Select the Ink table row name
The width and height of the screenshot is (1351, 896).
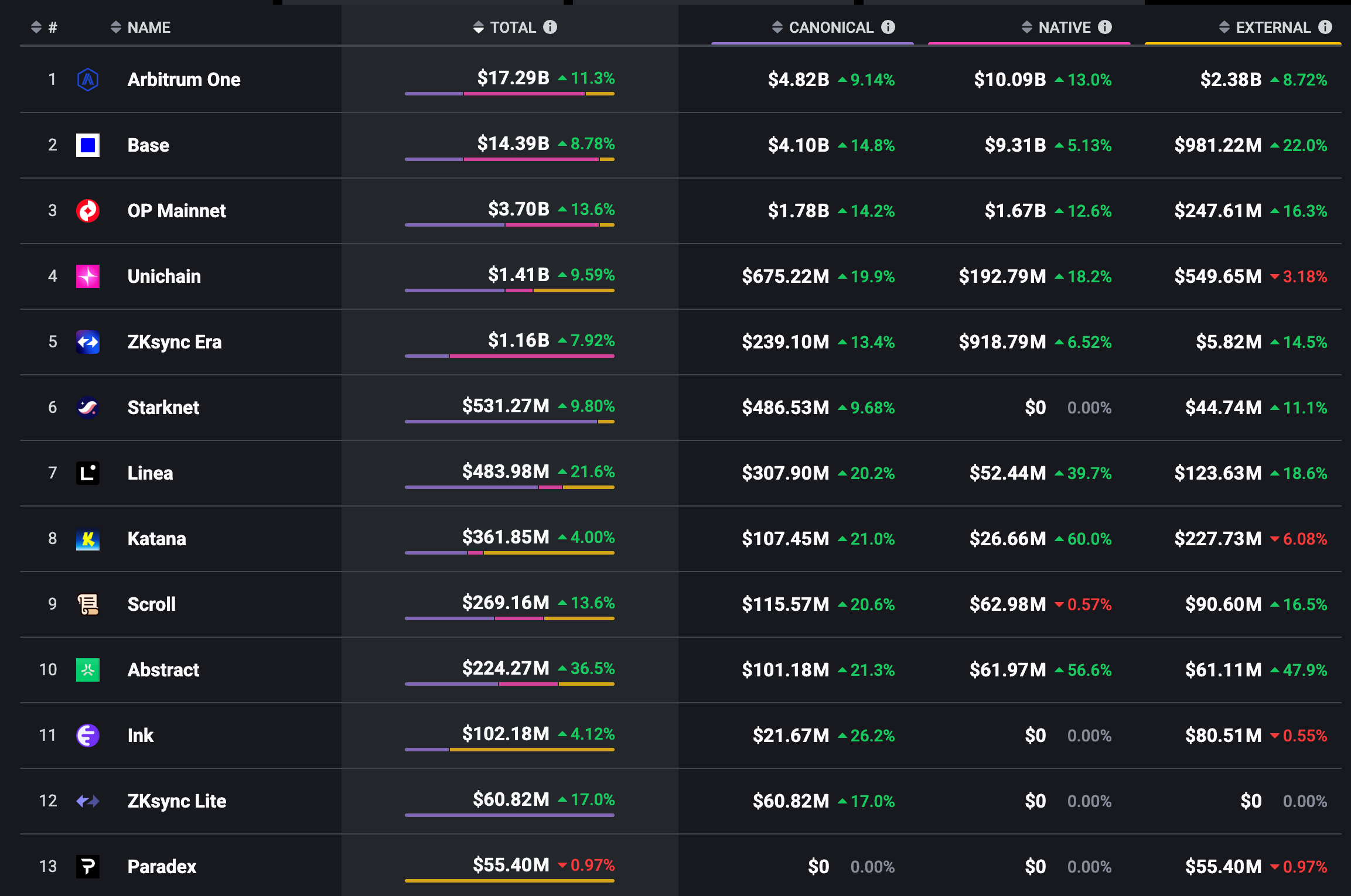coord(141,736)
